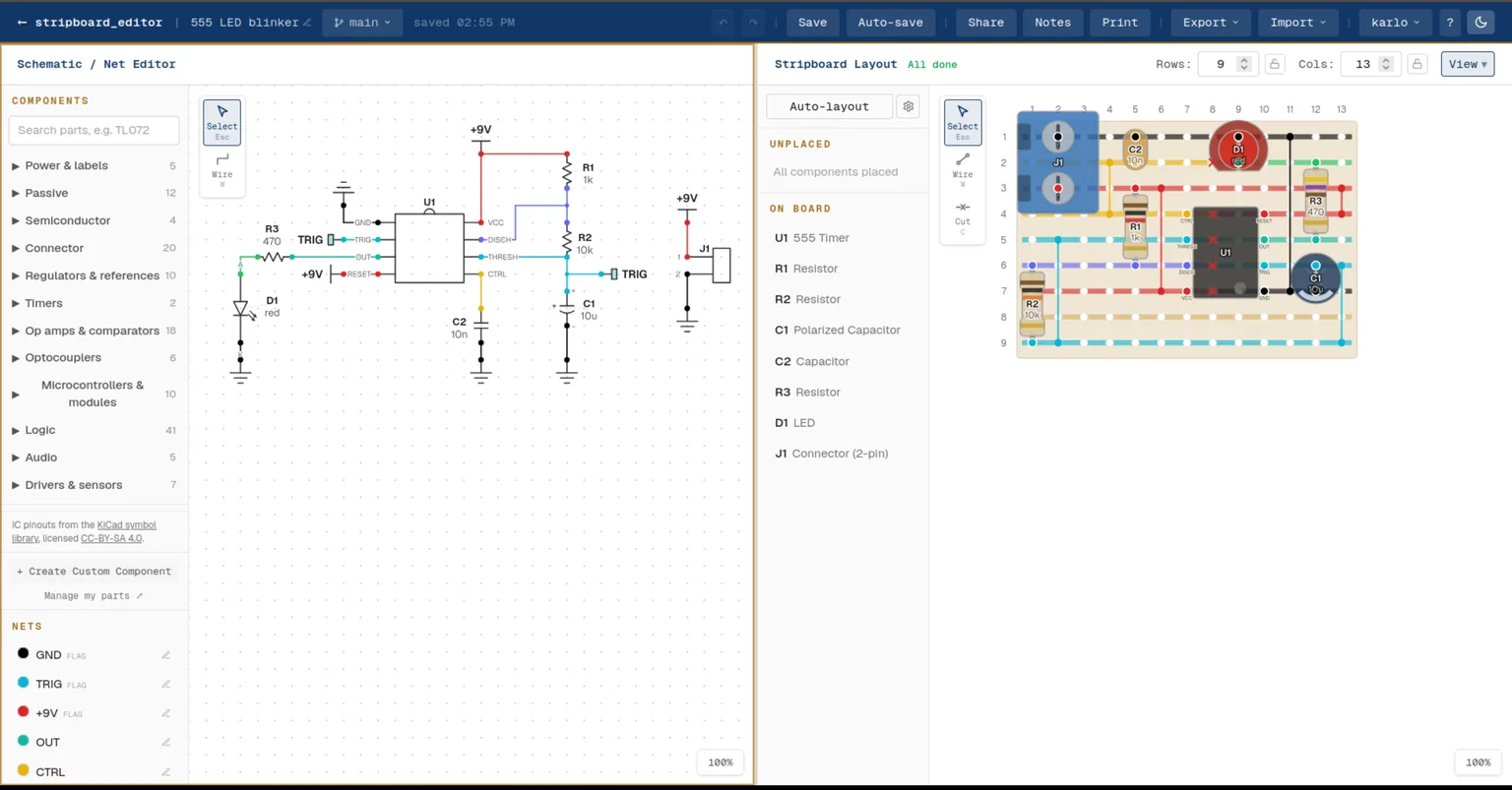Click the undo arrow in the top bar
1512x790 pixels.
[724, 23]
